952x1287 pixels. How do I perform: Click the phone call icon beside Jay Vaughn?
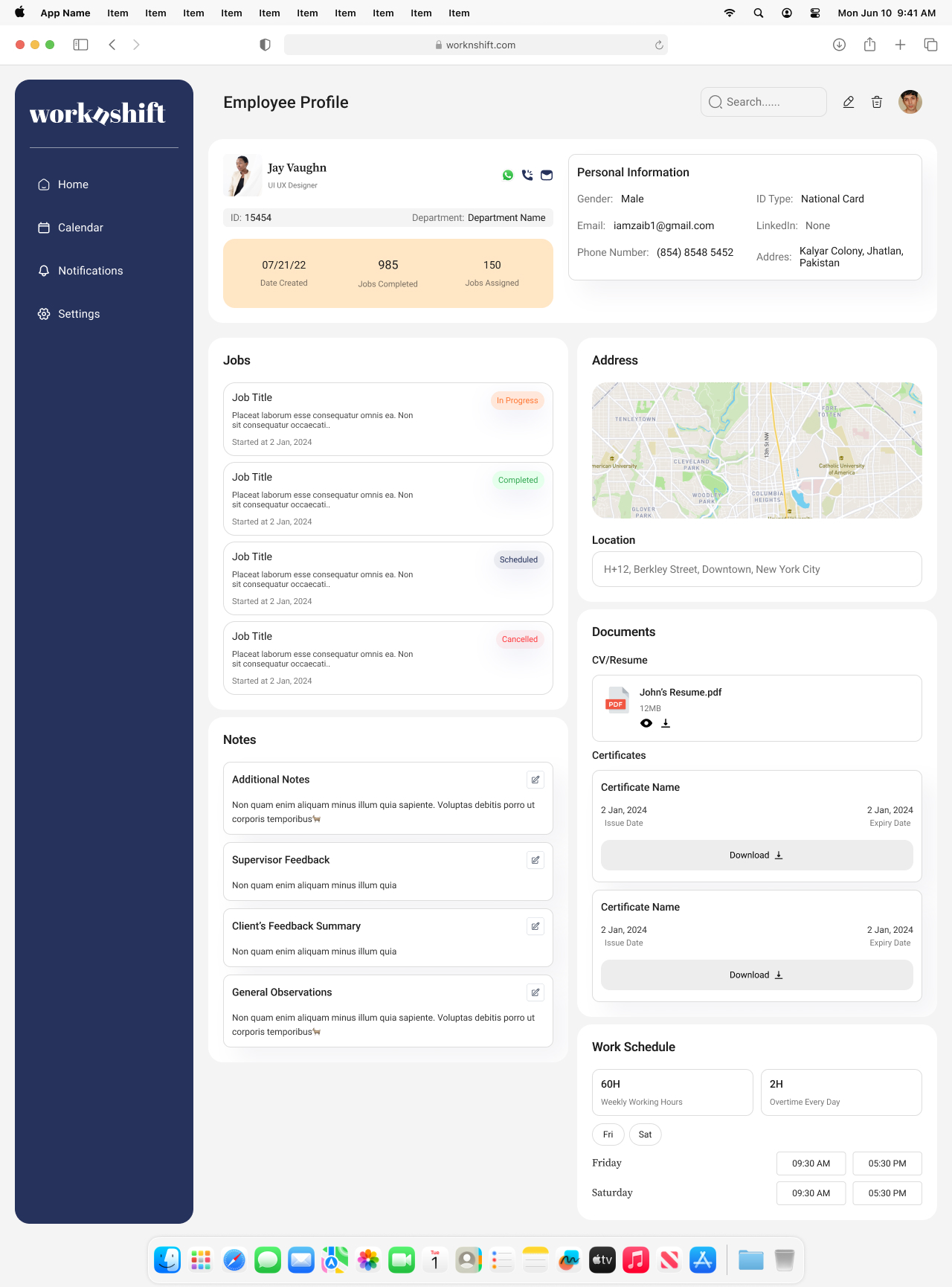[527, 176]
